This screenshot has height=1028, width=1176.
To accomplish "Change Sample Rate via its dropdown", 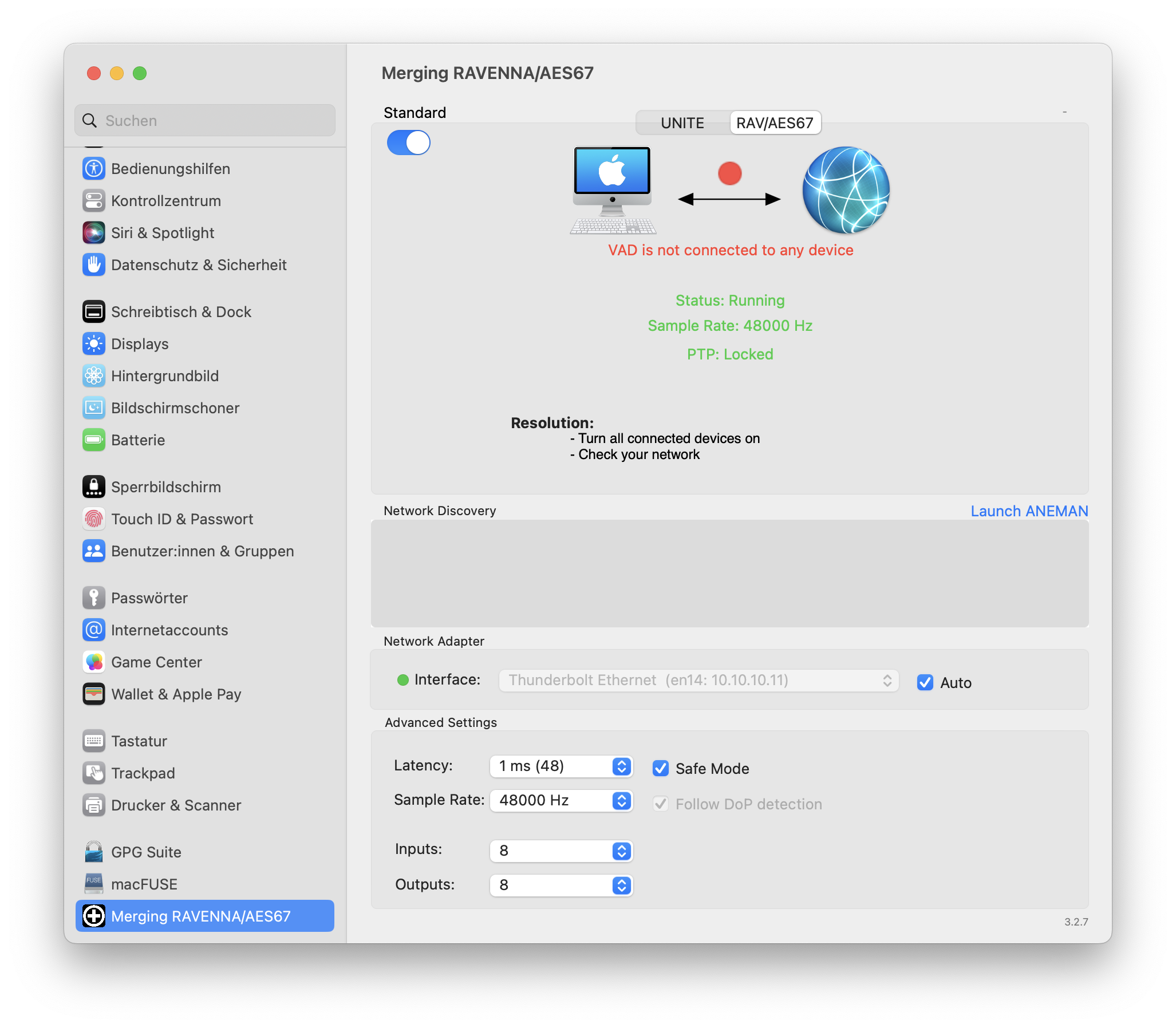I will pos(621,801).
